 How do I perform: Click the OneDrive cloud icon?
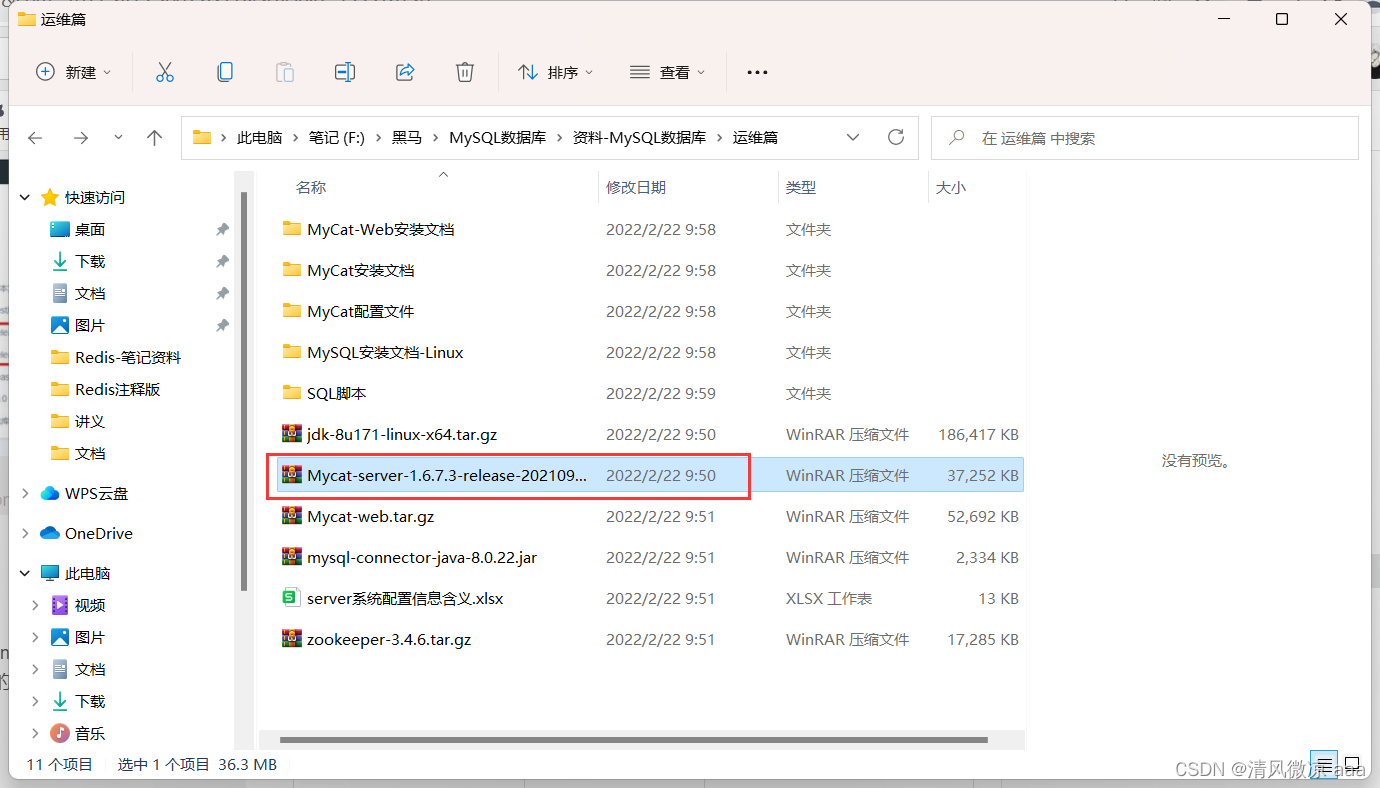[x=50, y=533]
